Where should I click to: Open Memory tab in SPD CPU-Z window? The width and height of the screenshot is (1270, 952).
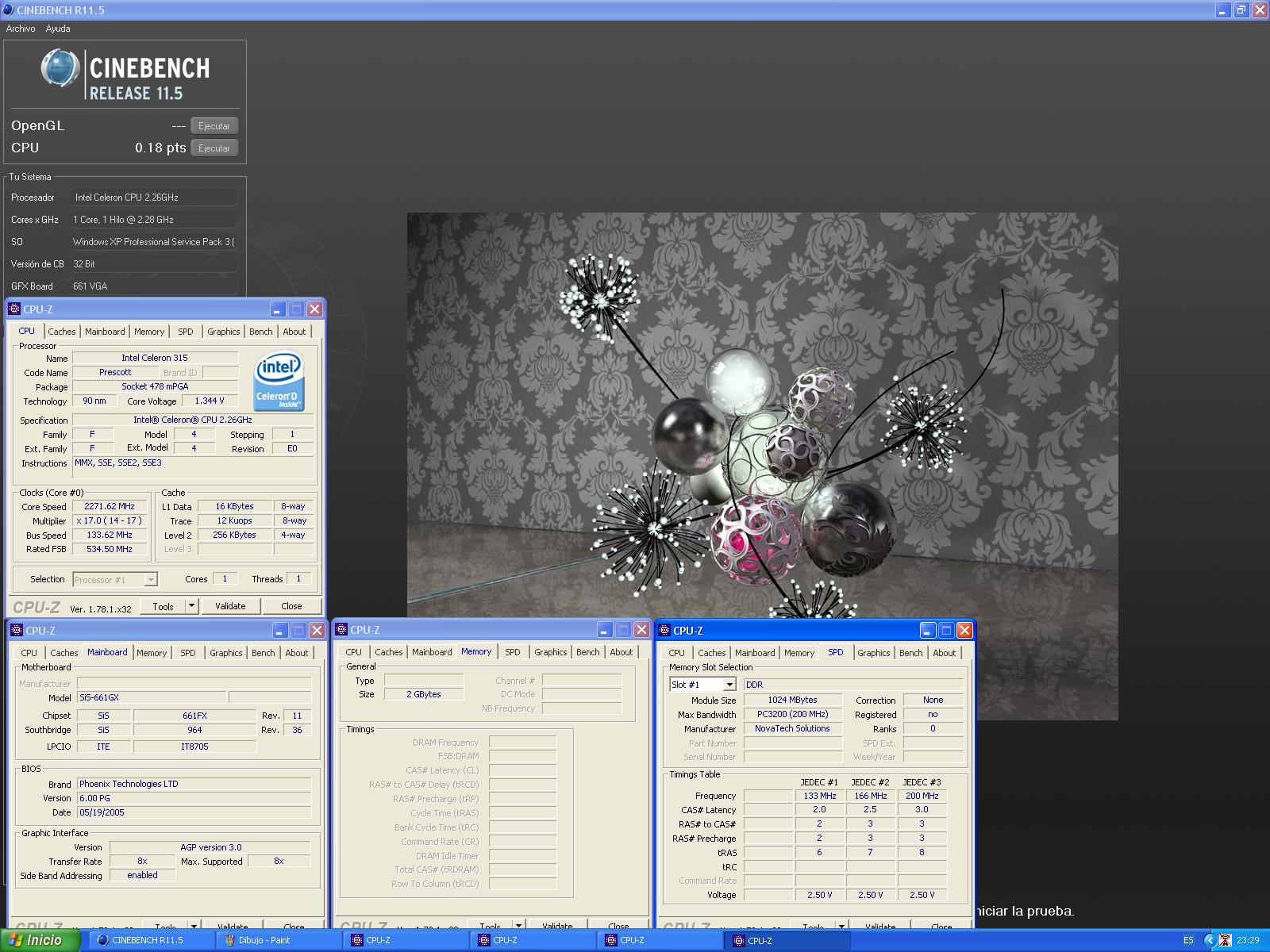tap(799, 653)
